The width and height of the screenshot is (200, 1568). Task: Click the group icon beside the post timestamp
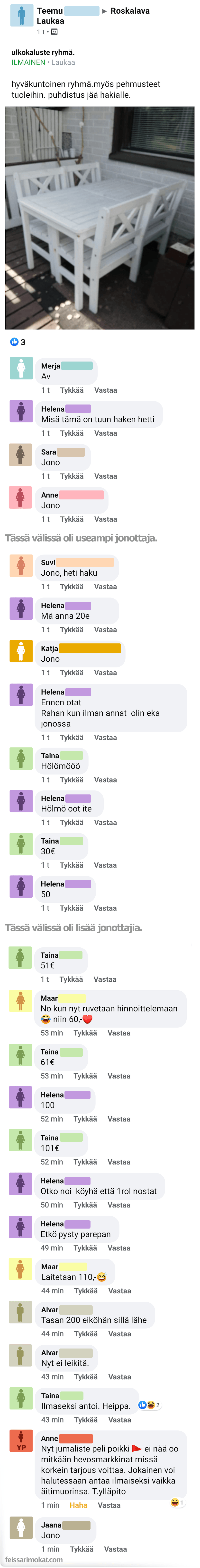tap(54, 32)
